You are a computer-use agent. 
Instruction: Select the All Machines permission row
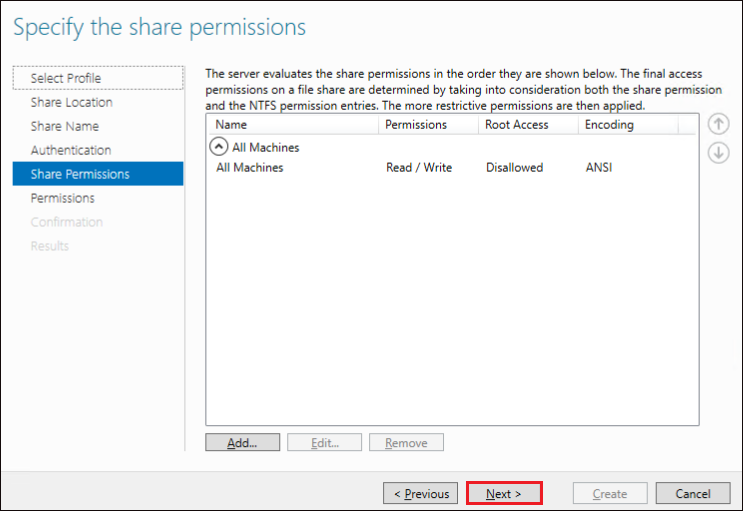[x=452, y=167]
